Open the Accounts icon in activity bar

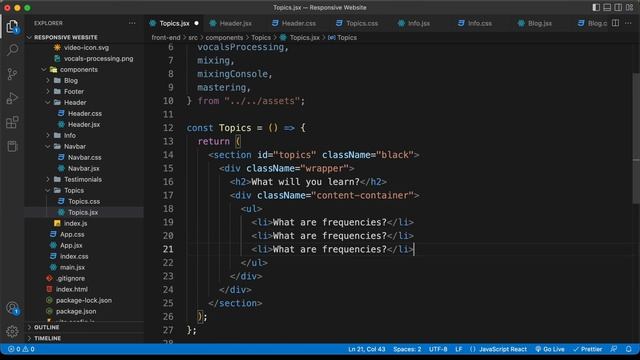[x=12, y=308]
